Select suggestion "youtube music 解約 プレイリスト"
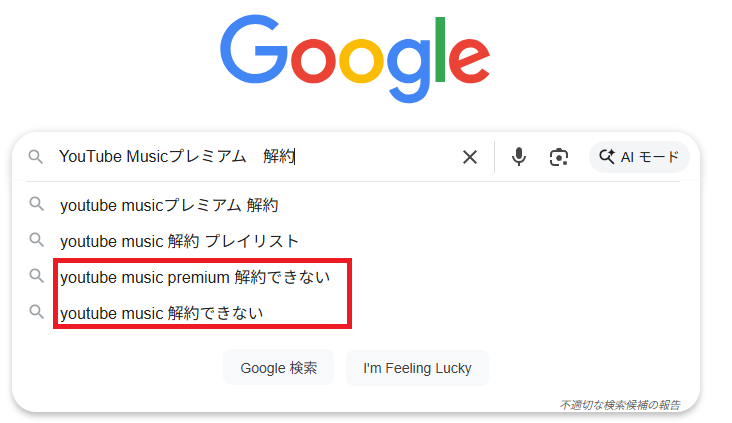 coord(179,241)
